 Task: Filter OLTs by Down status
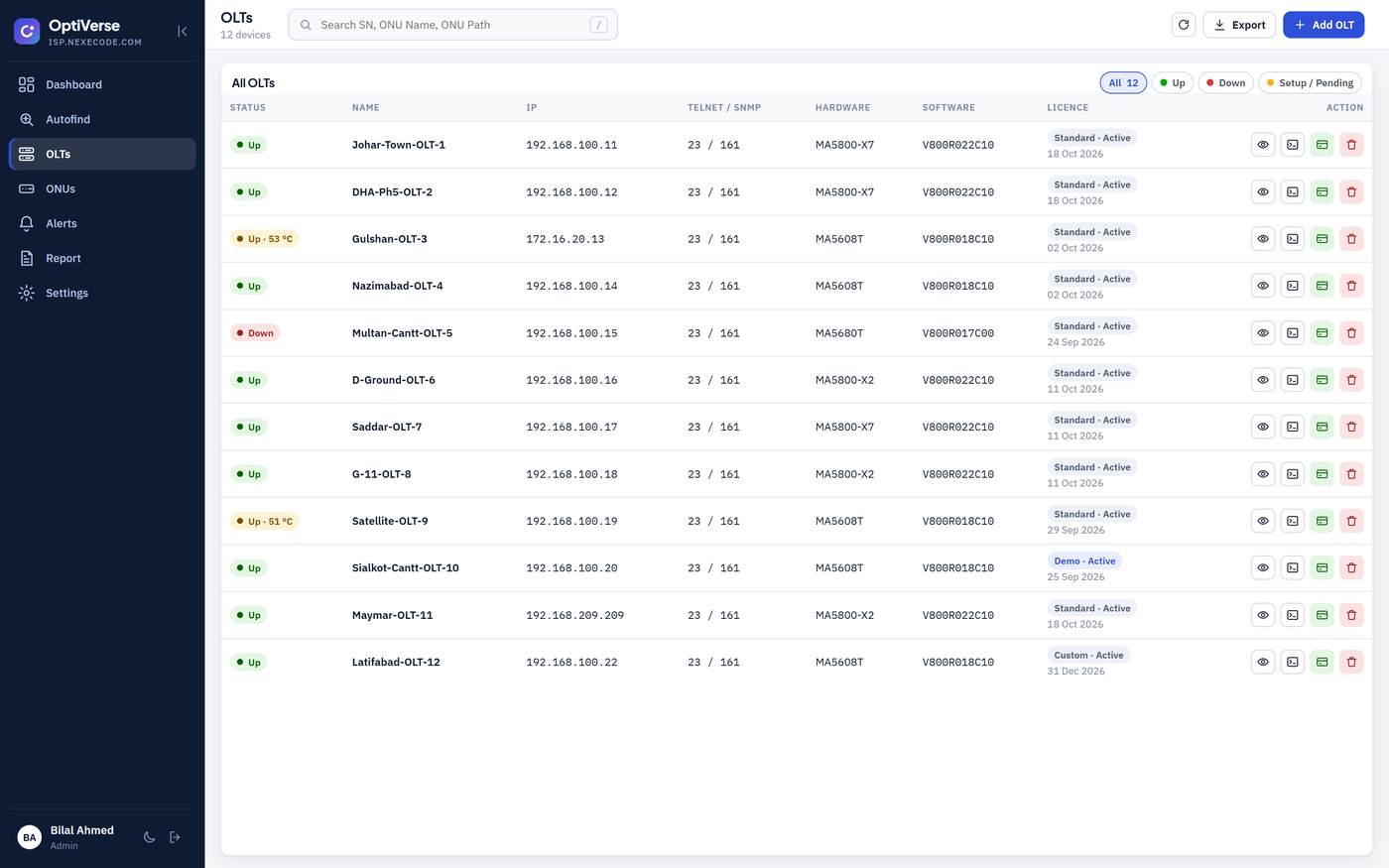1226,83
